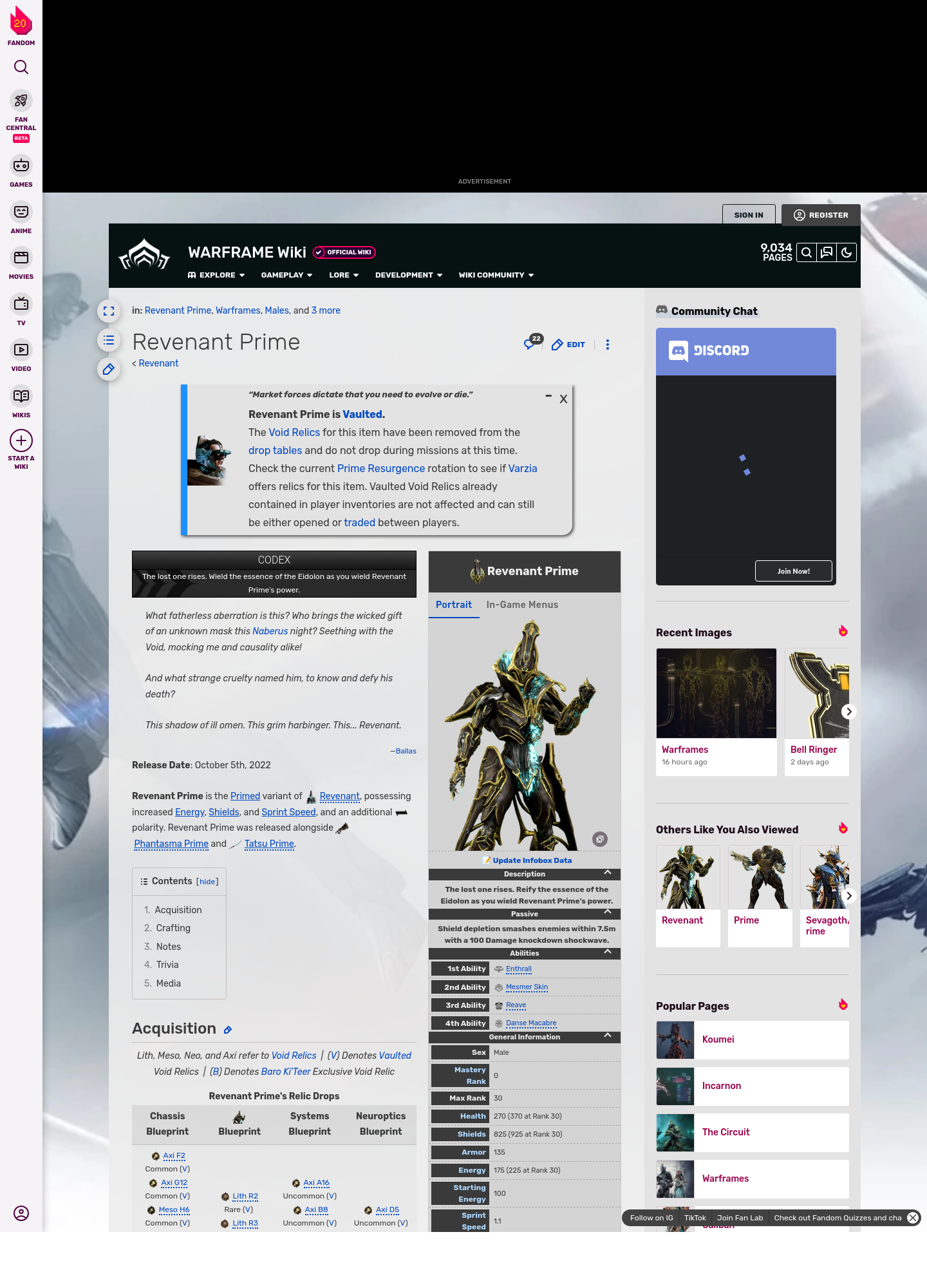Open the Danse Macabre ability link

click(x=531, y=1023)
